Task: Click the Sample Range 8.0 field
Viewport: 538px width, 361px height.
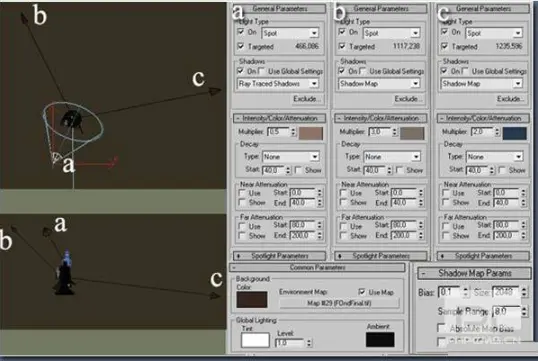Action: 506,312
